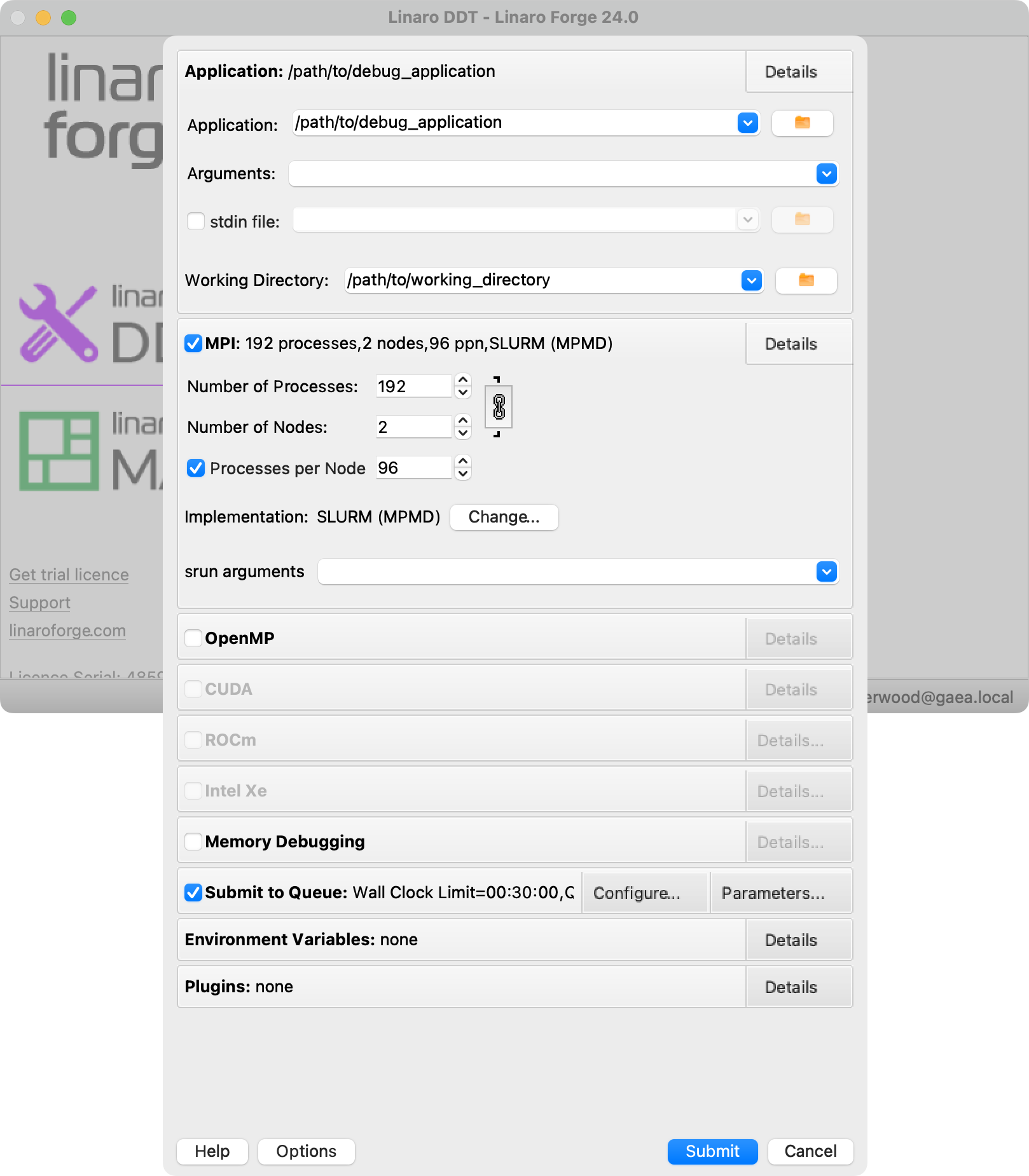This screenshot has width=1029, height=1176.
Task: Decrease Number of Nodes with down arrow
Action: (463, 434)
